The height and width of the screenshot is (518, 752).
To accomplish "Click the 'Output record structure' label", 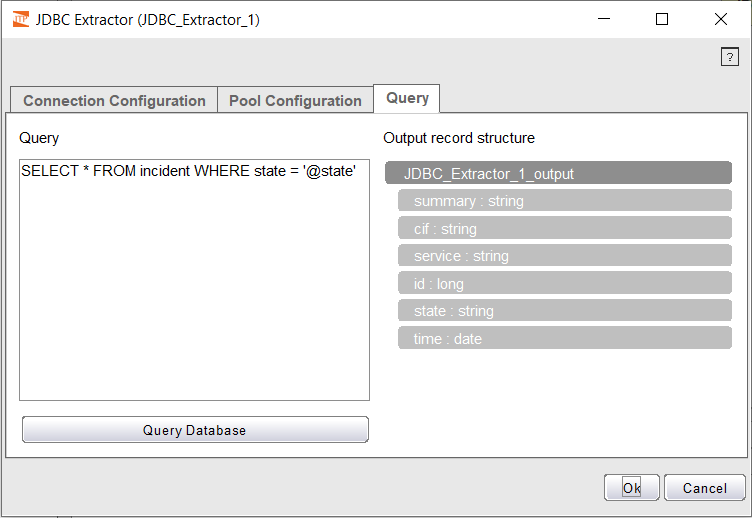I will pyautogui.click(x=459, y=138).
